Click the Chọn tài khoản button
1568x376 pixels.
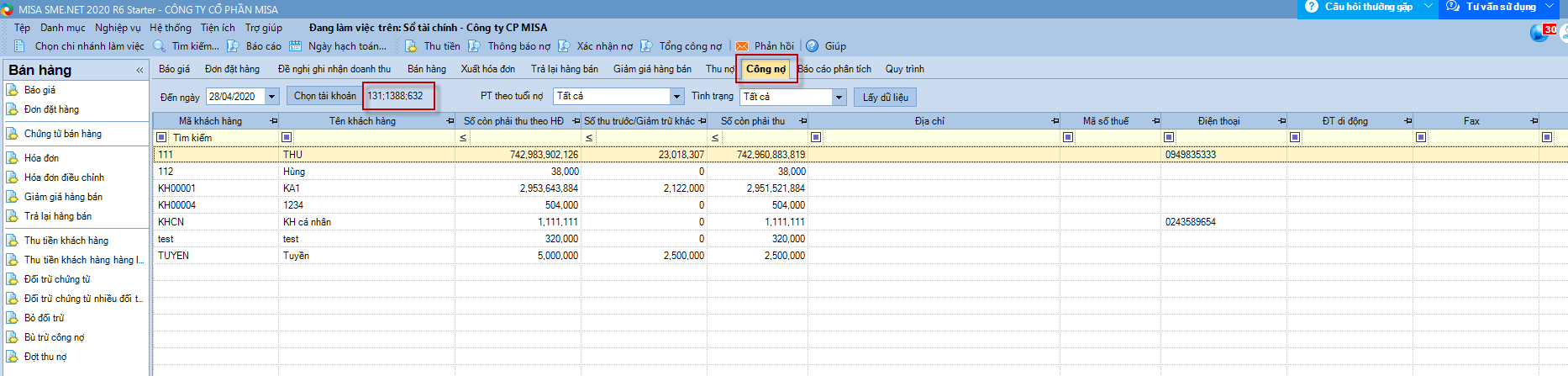point(324,96)
